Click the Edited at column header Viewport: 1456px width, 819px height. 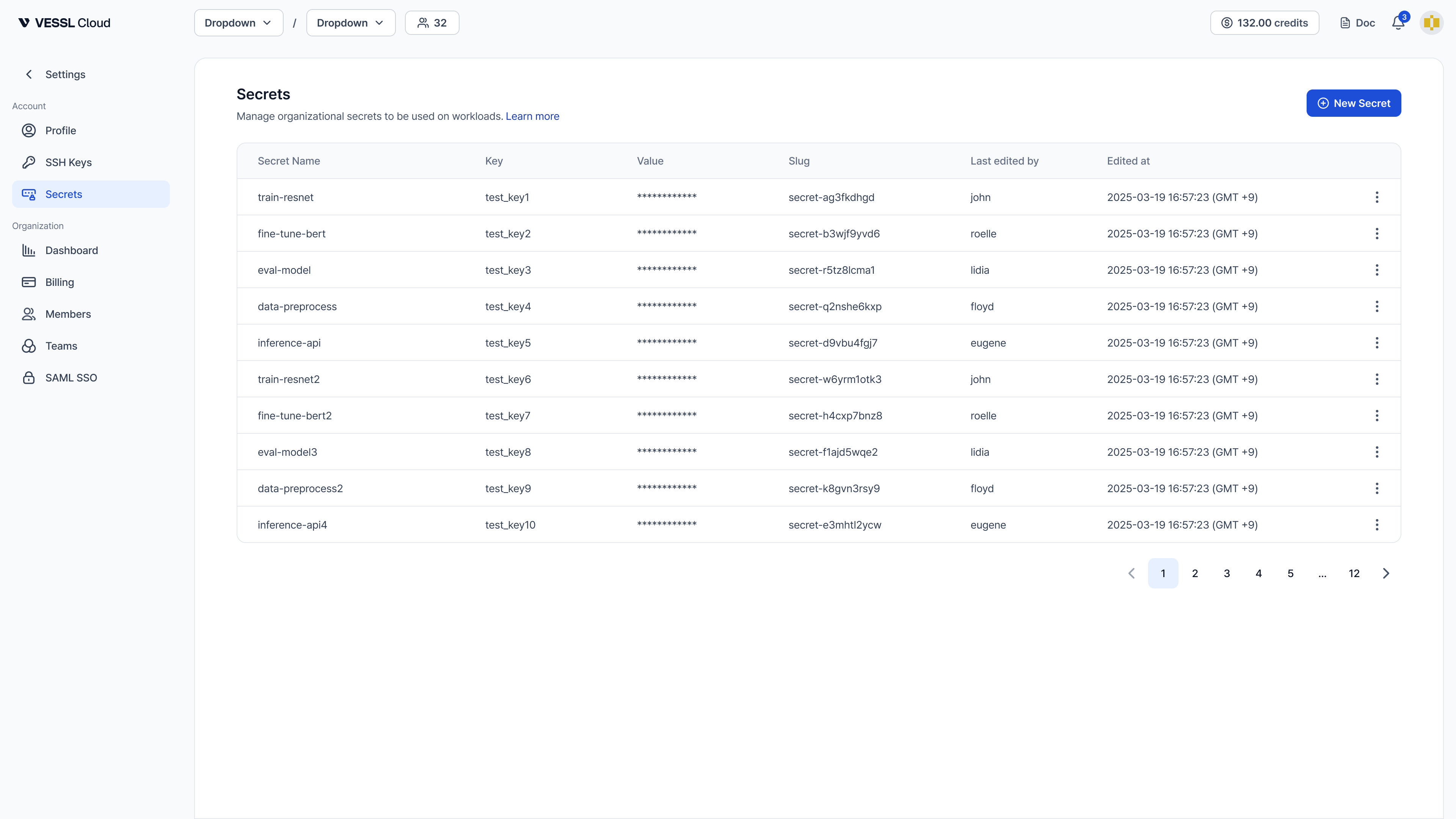[1128, 161]
